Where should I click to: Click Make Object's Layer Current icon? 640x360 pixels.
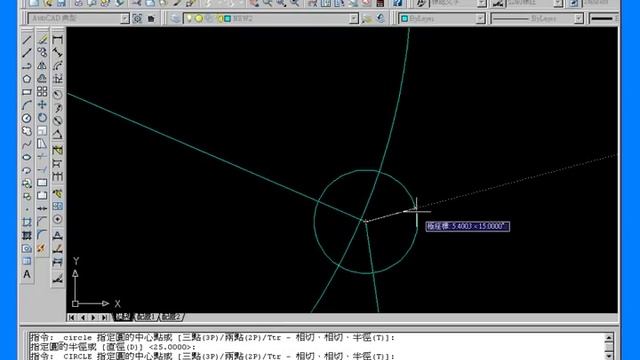pyautogui.click(x=367, y=18)
